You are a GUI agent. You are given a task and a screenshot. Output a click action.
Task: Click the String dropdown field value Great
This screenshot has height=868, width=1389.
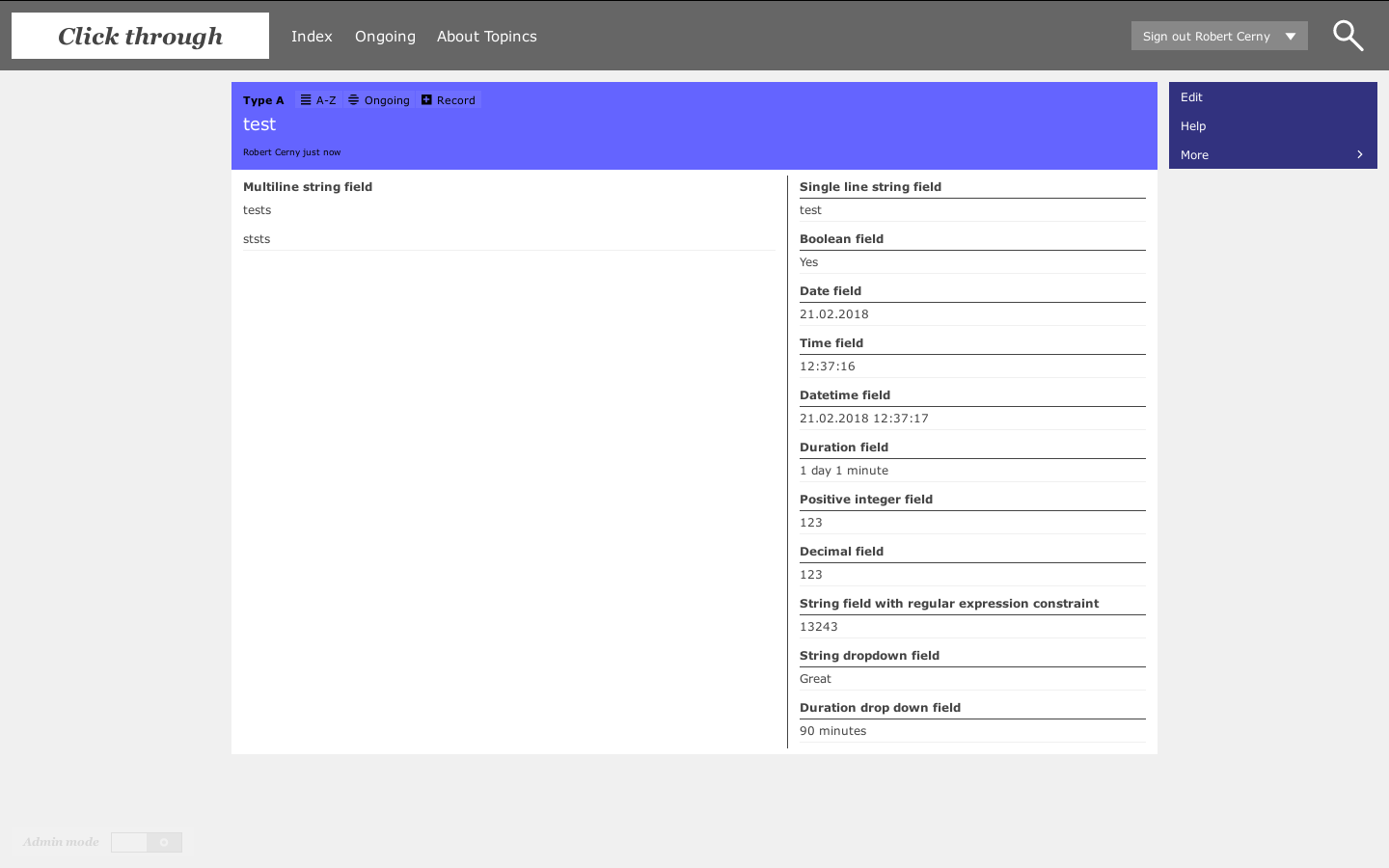click(815, 679)
